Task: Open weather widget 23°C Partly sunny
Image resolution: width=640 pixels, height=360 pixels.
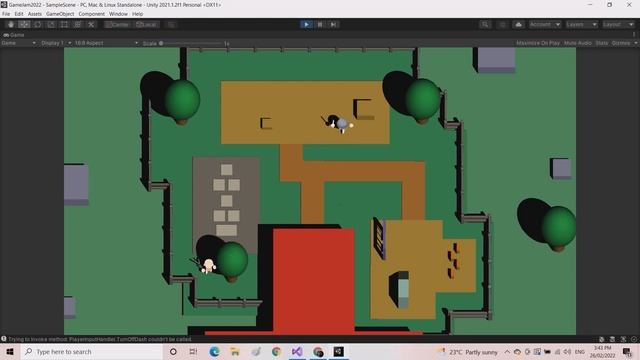Action: click(x=468, y=352)
